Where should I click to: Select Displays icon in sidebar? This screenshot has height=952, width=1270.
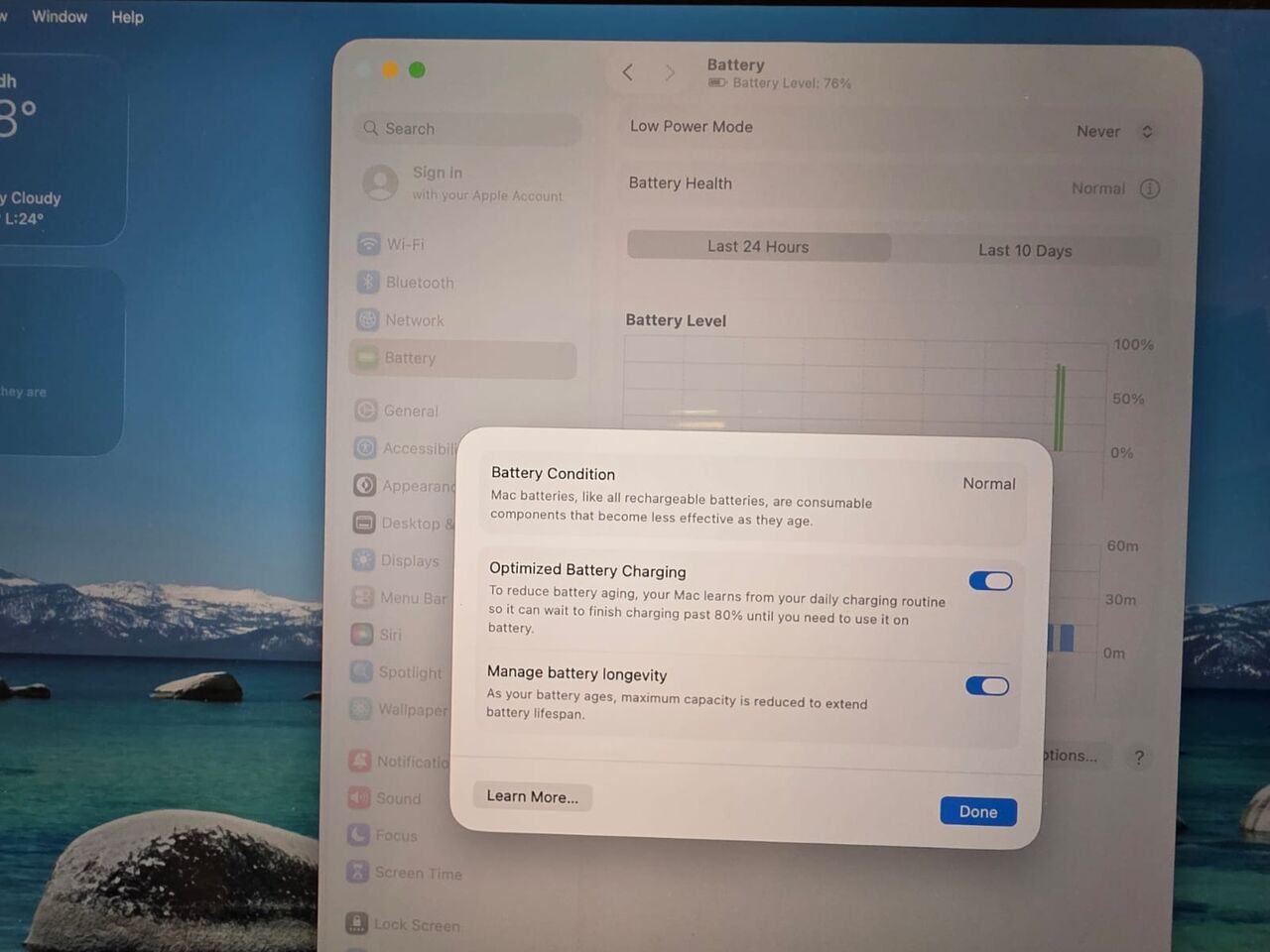[x=363, y=560]
